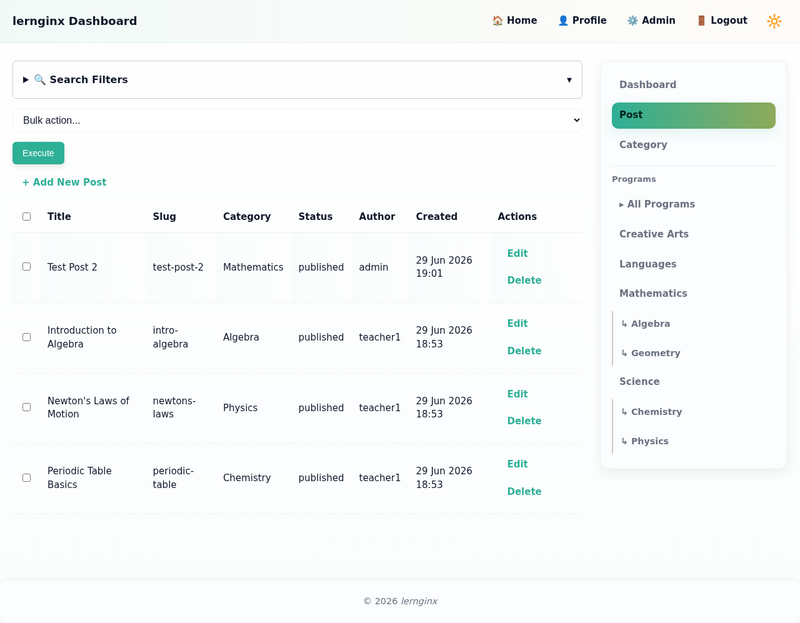Select Post in the sidebar

(693, 115)
